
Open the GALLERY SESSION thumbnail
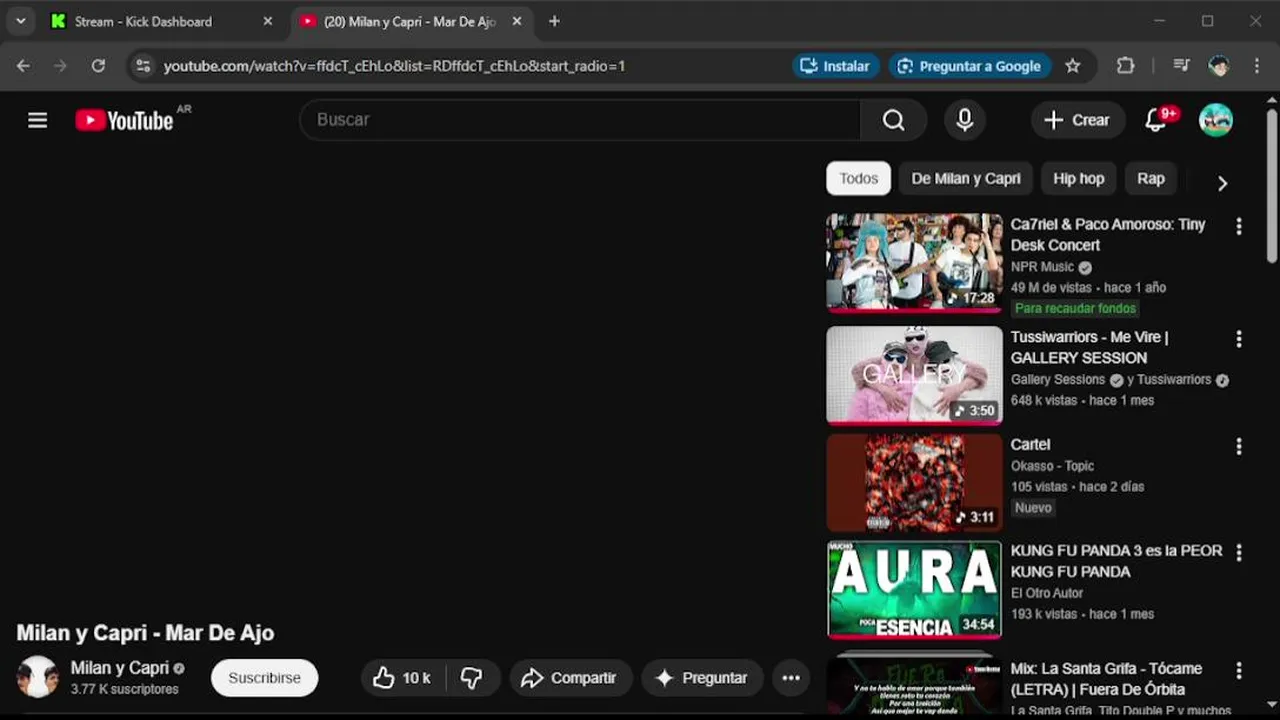coord(914,375)
